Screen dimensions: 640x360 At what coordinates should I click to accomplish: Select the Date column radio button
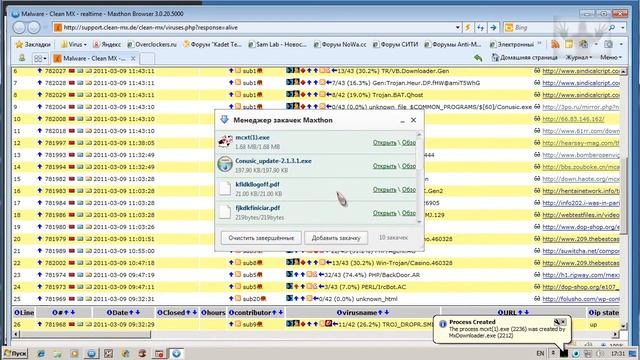109,313
